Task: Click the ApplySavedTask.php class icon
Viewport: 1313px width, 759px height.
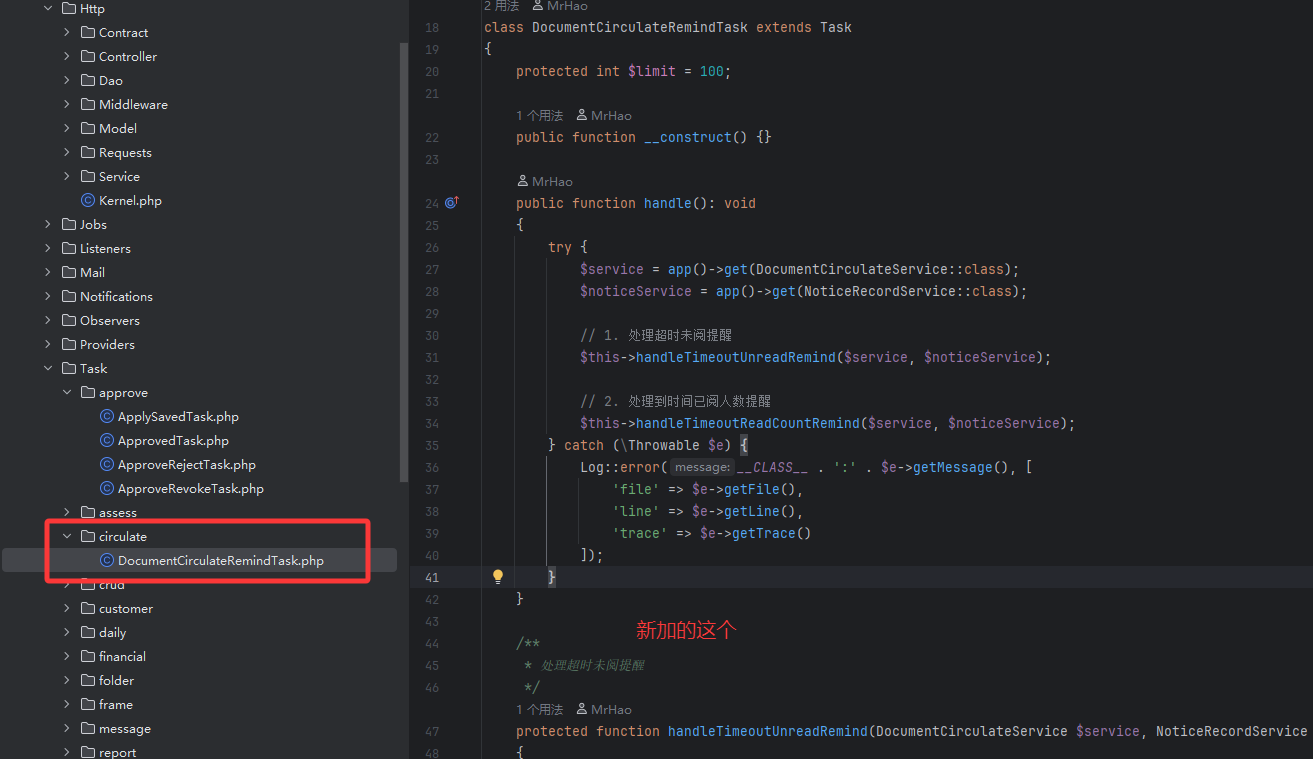Action: [x=107, y=417]
